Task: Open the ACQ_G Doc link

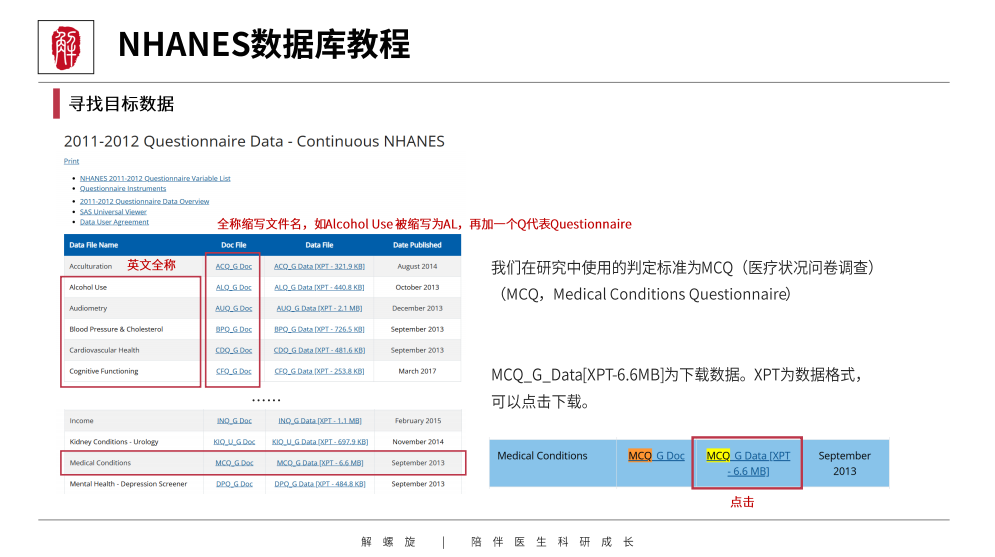Action: click(x=234, y=266)
